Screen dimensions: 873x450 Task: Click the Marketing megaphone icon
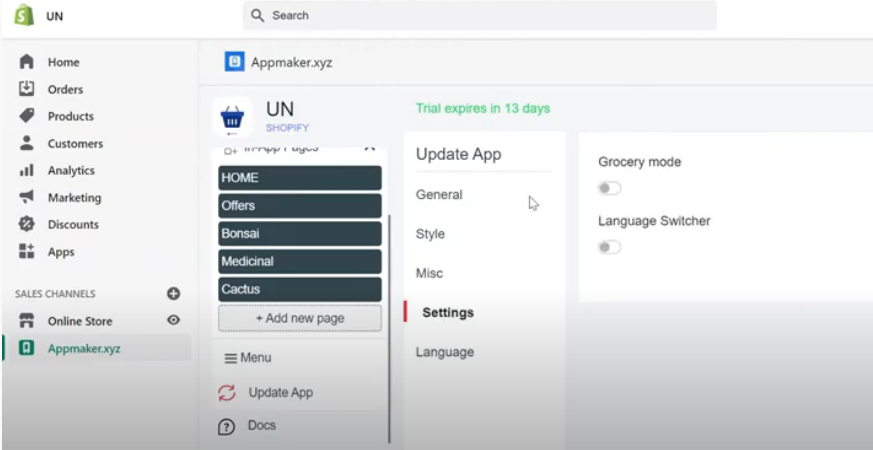[27, 197]
